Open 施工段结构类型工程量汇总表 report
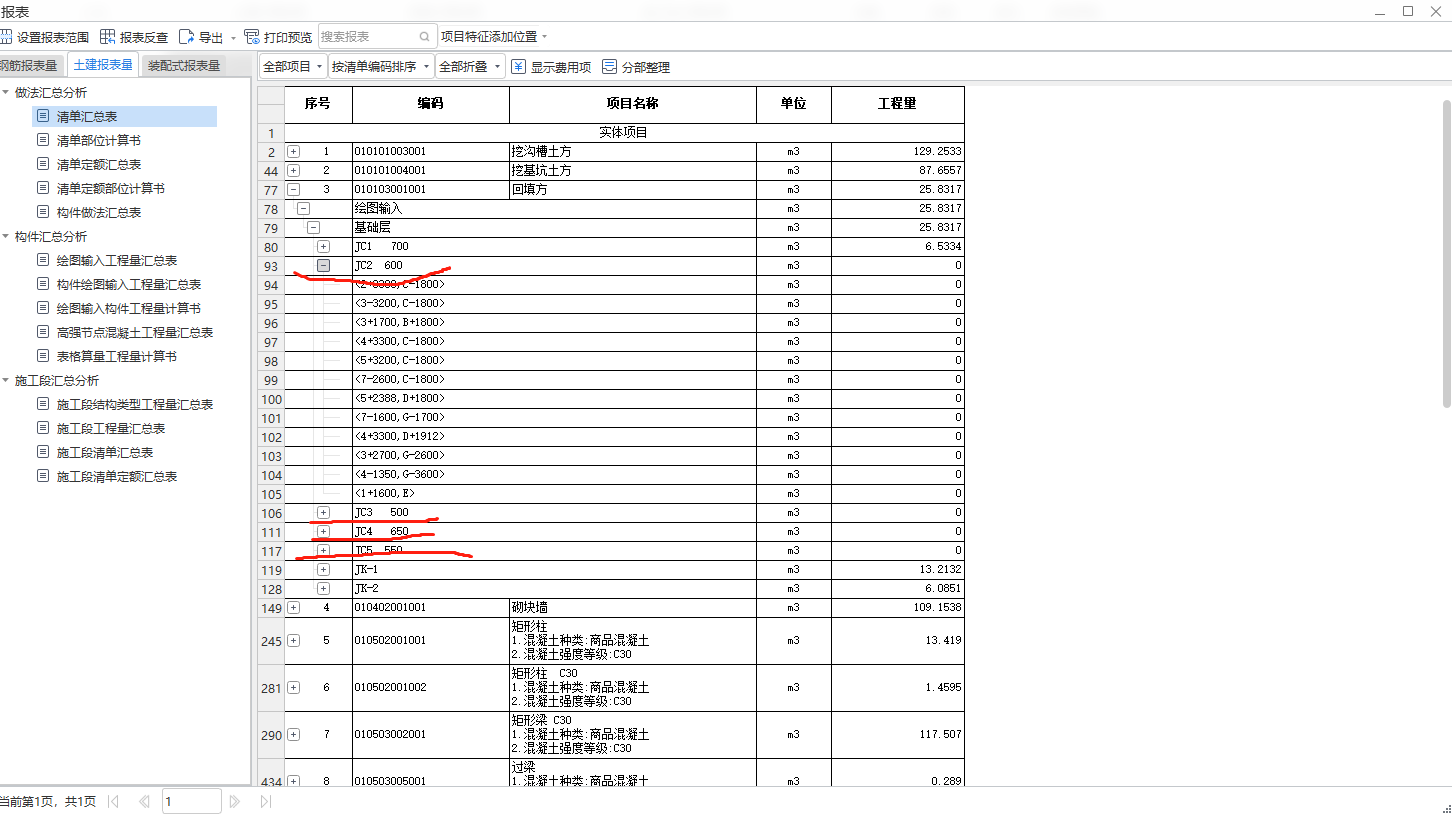This screenshot has height=815, width=1452. (135, 404)
